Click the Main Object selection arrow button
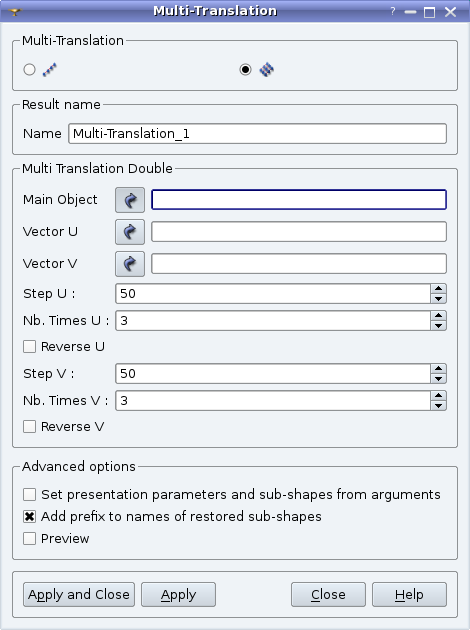 (130, 200)
